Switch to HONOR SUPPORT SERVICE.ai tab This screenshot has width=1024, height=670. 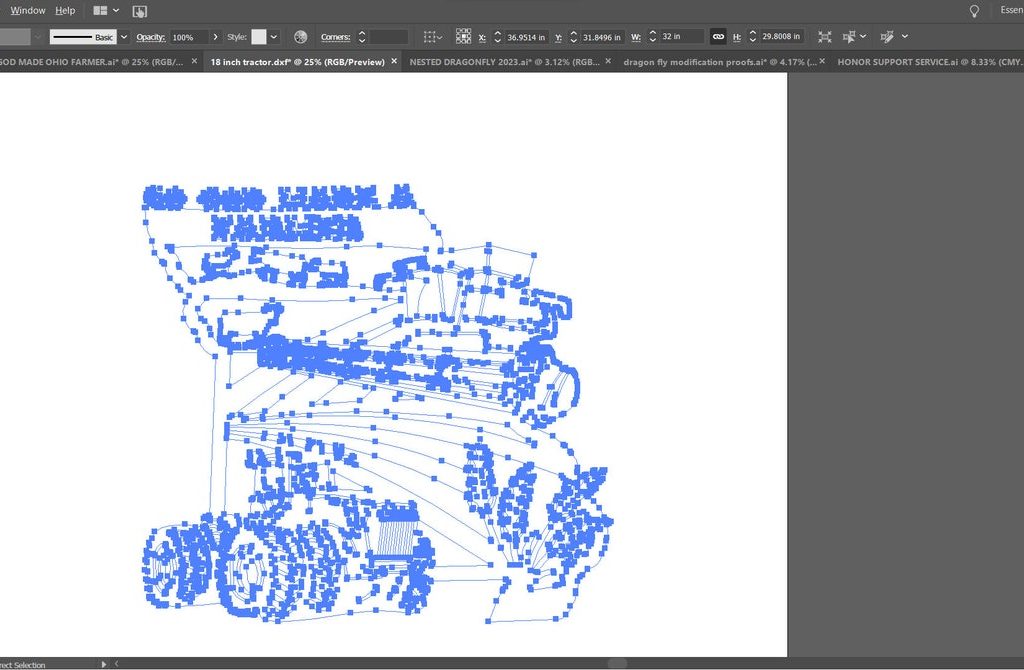click(x=924, y=62)
